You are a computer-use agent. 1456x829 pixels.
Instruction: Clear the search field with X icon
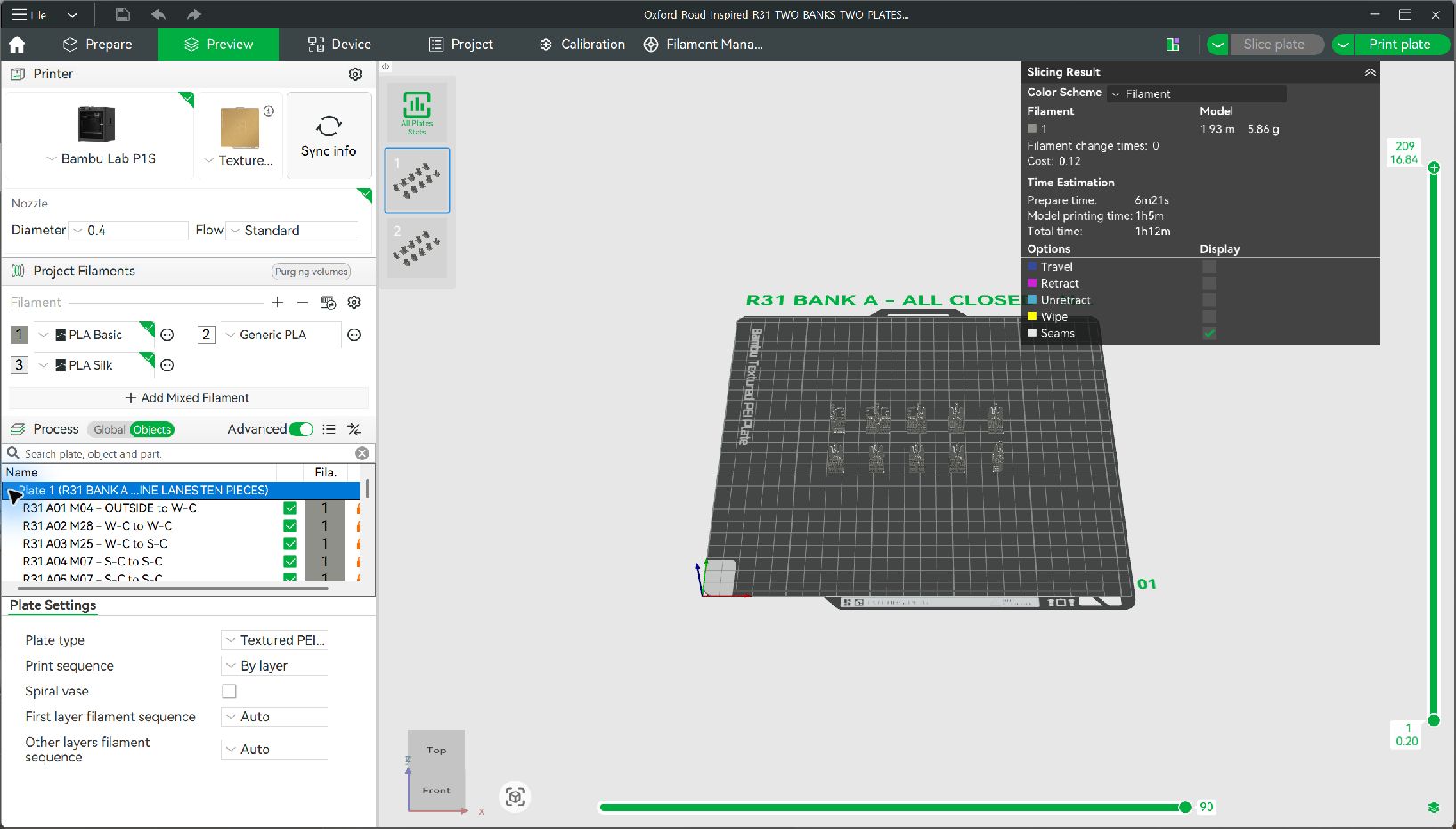[362, 453]
